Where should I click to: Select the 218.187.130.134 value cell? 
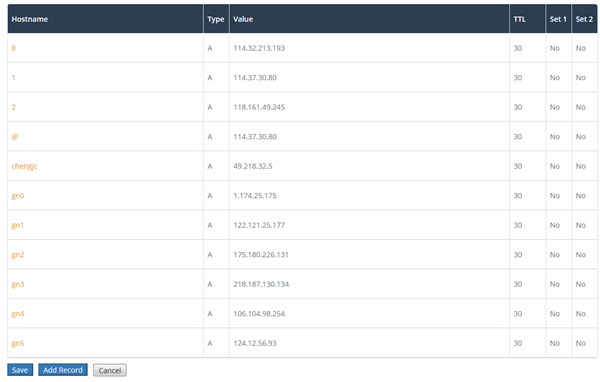369,284
